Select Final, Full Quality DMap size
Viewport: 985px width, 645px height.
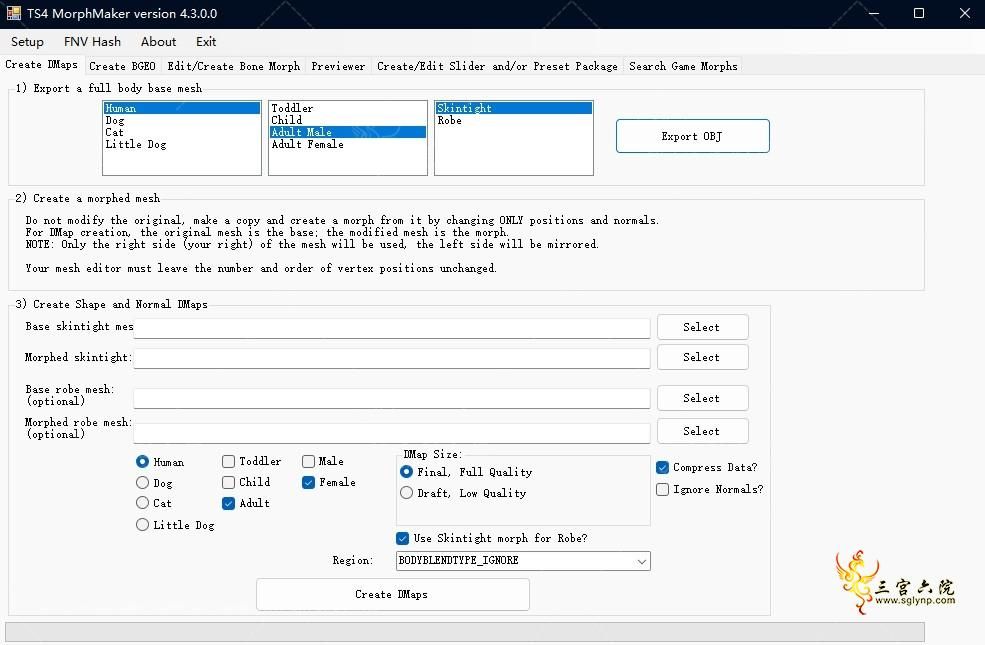point(406,472)
